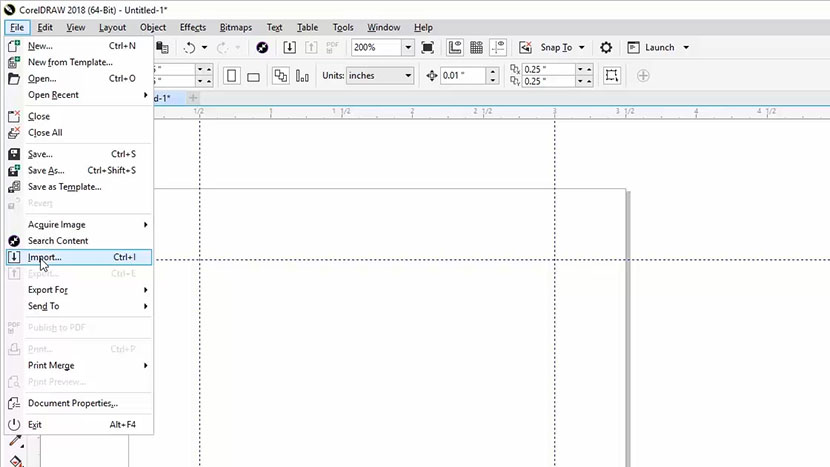Click the Search Content toolbar icon
Screen dimensions: 830x467
click(x=262, y=47)
